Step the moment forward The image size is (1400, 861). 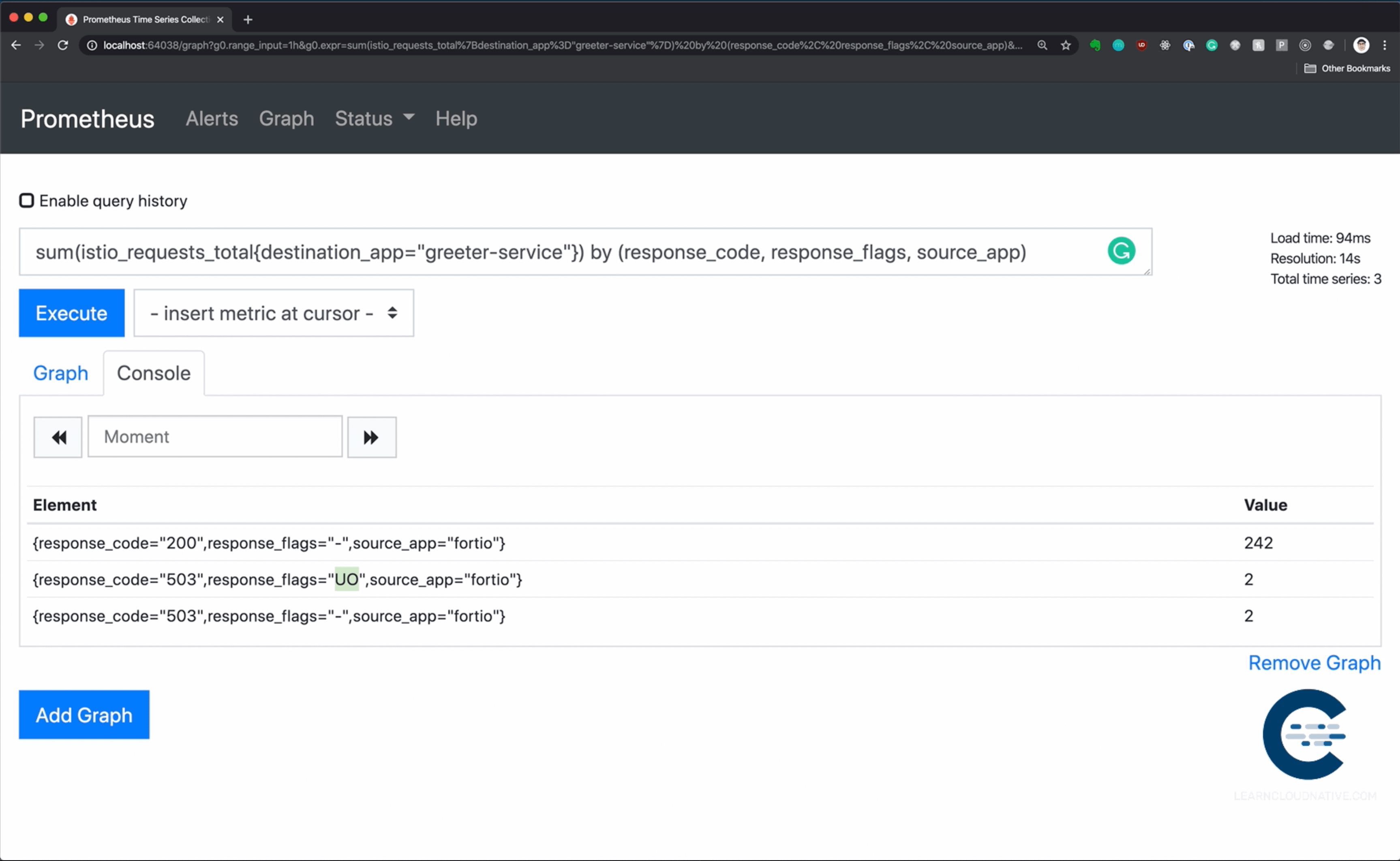pyautogui.click(x=372, y=437)
